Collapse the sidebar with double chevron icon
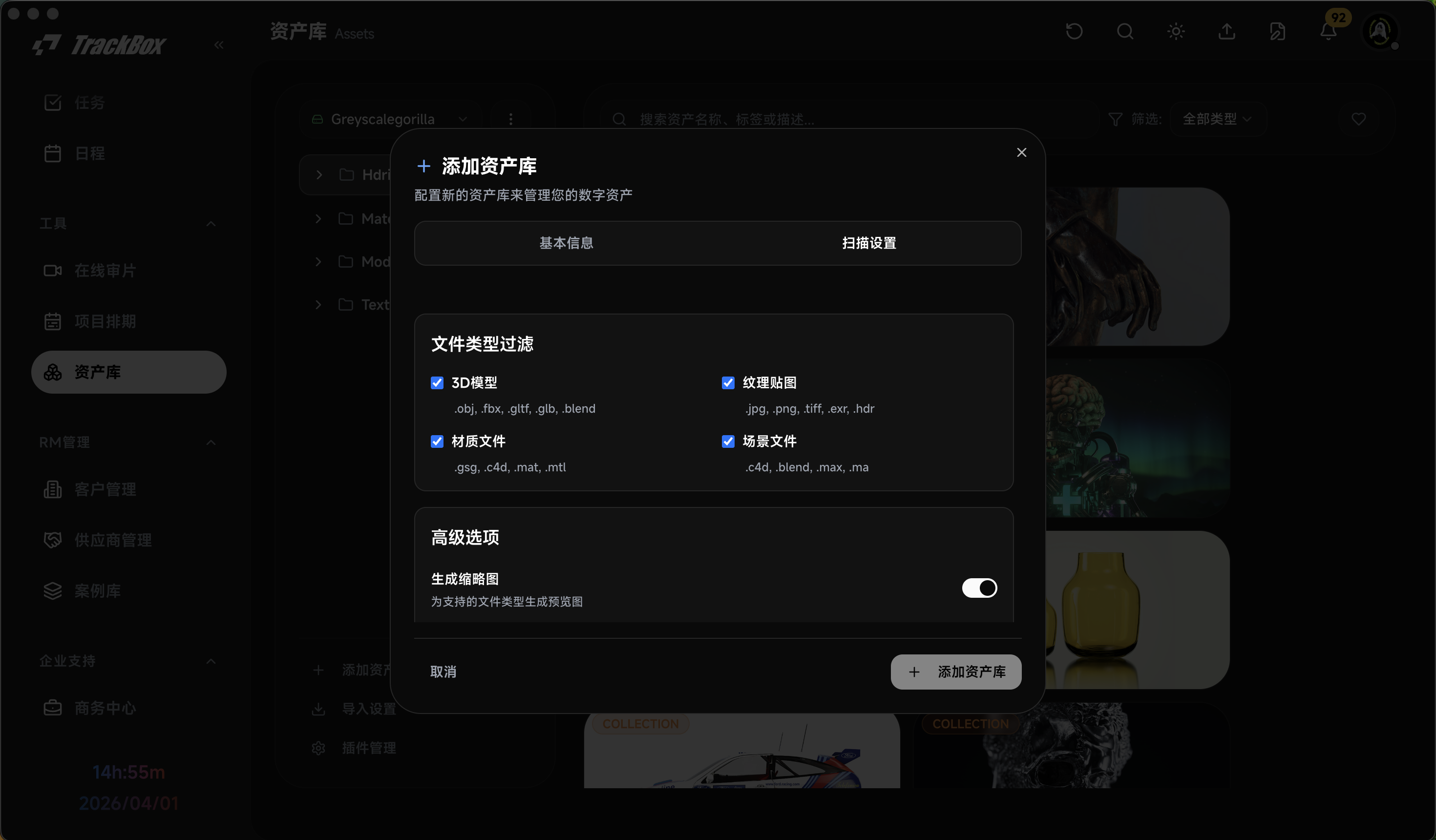 (x=219, y=45)
